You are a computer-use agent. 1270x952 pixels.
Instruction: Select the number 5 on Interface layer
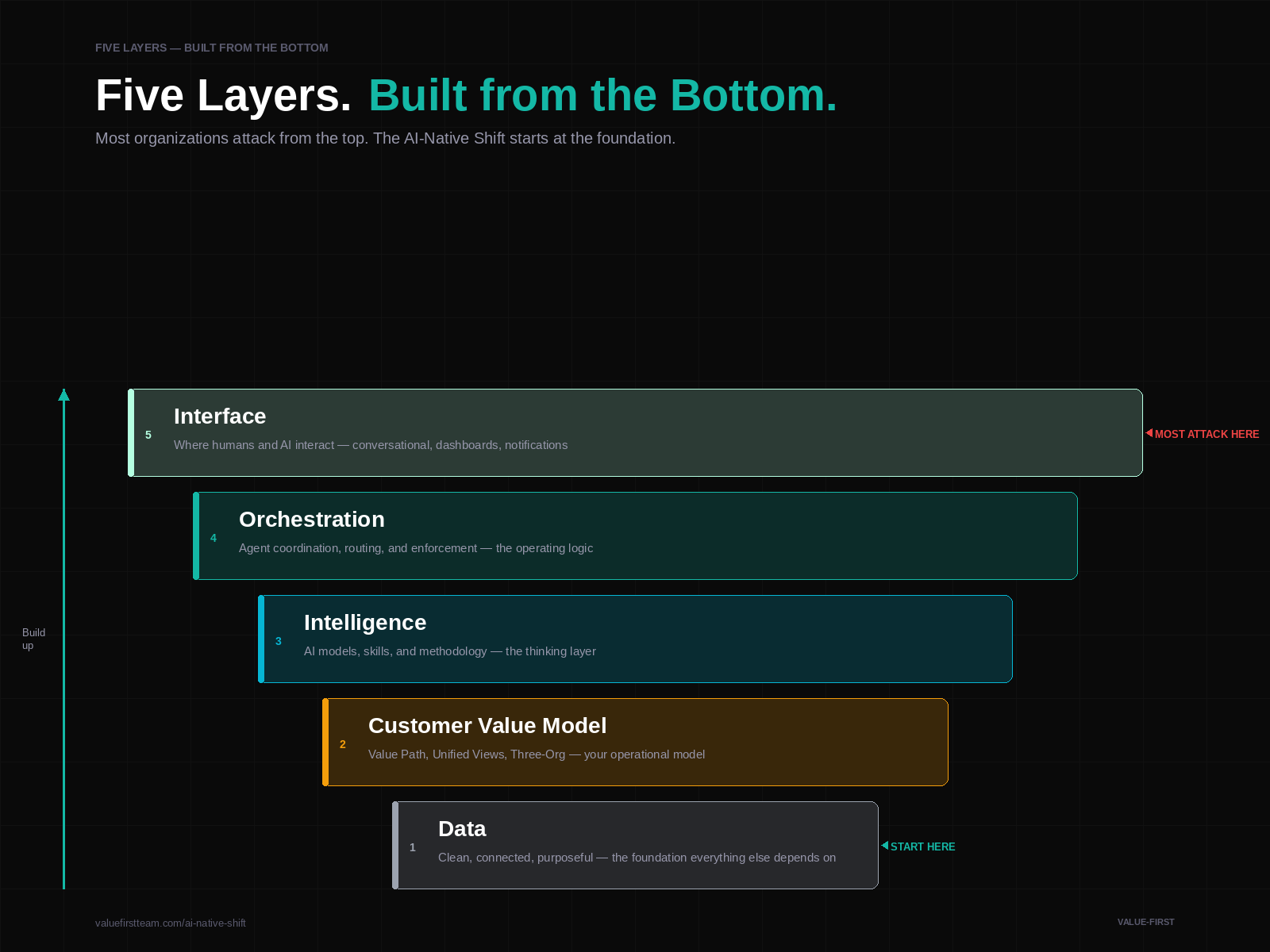[148, 435]
